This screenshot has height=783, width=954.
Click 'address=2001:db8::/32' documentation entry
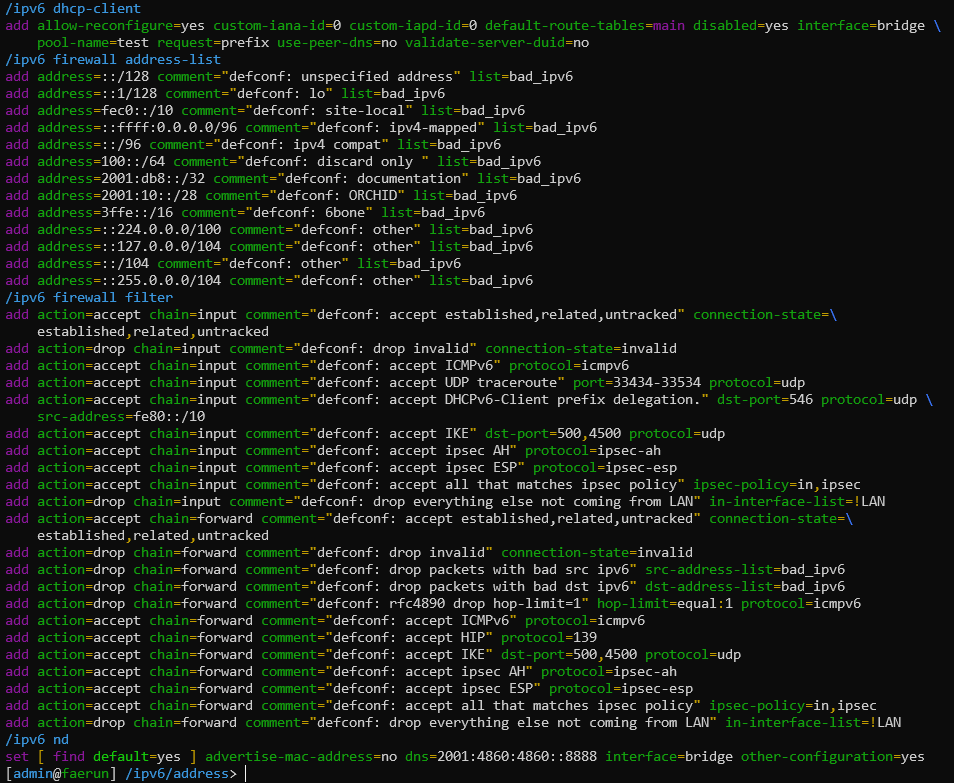(121, 179)
